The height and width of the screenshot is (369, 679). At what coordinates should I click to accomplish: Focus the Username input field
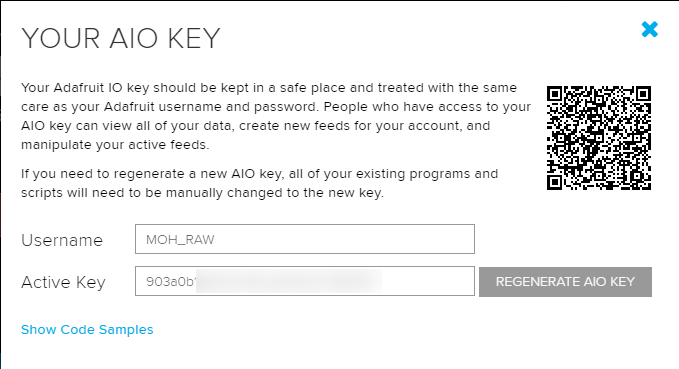point(305,239)
